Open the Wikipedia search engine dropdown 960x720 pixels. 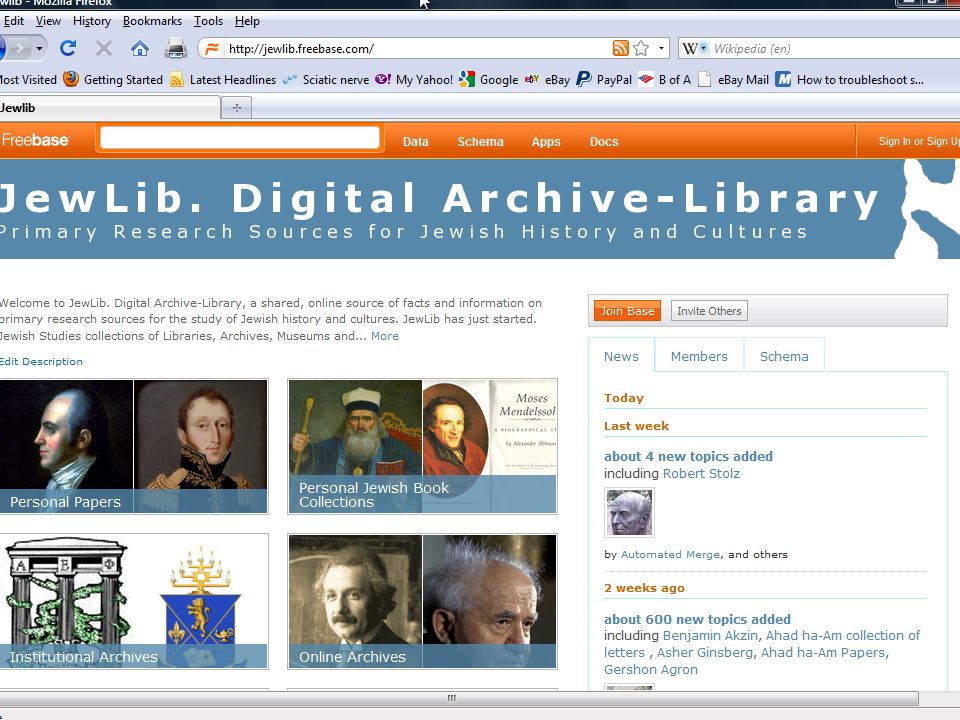point(703,48)
